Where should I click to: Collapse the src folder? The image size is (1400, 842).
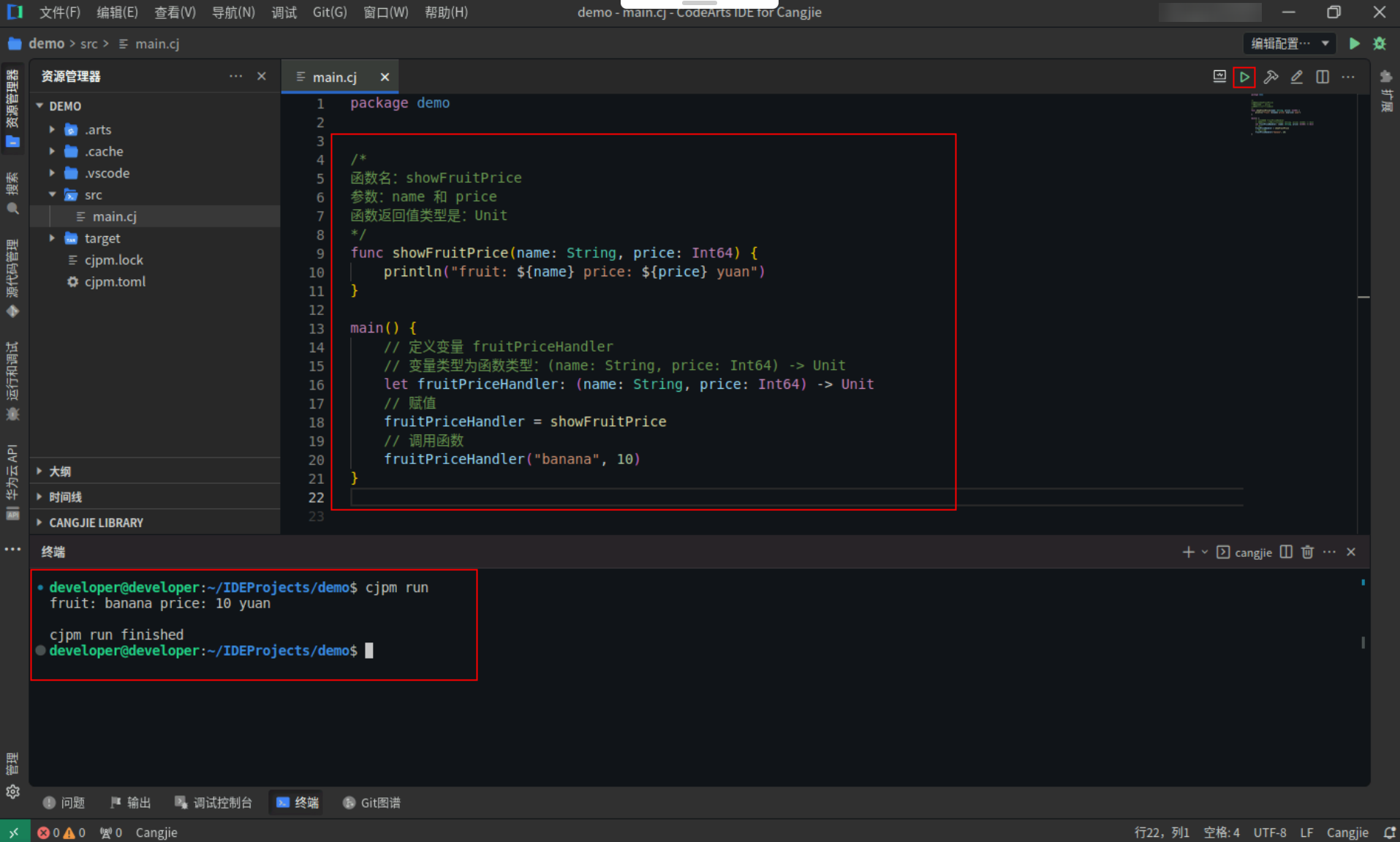click(52, 194)
